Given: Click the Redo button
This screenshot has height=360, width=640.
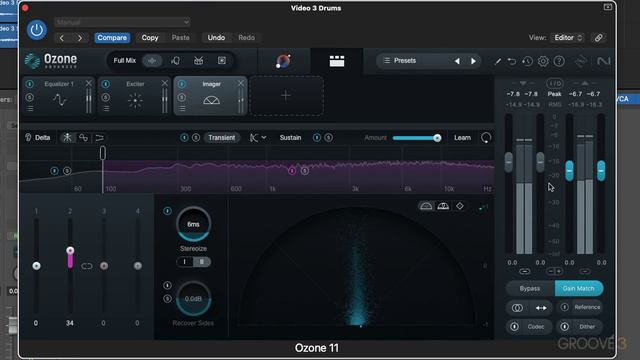Looking at the screenshot, I should [246, 38].
